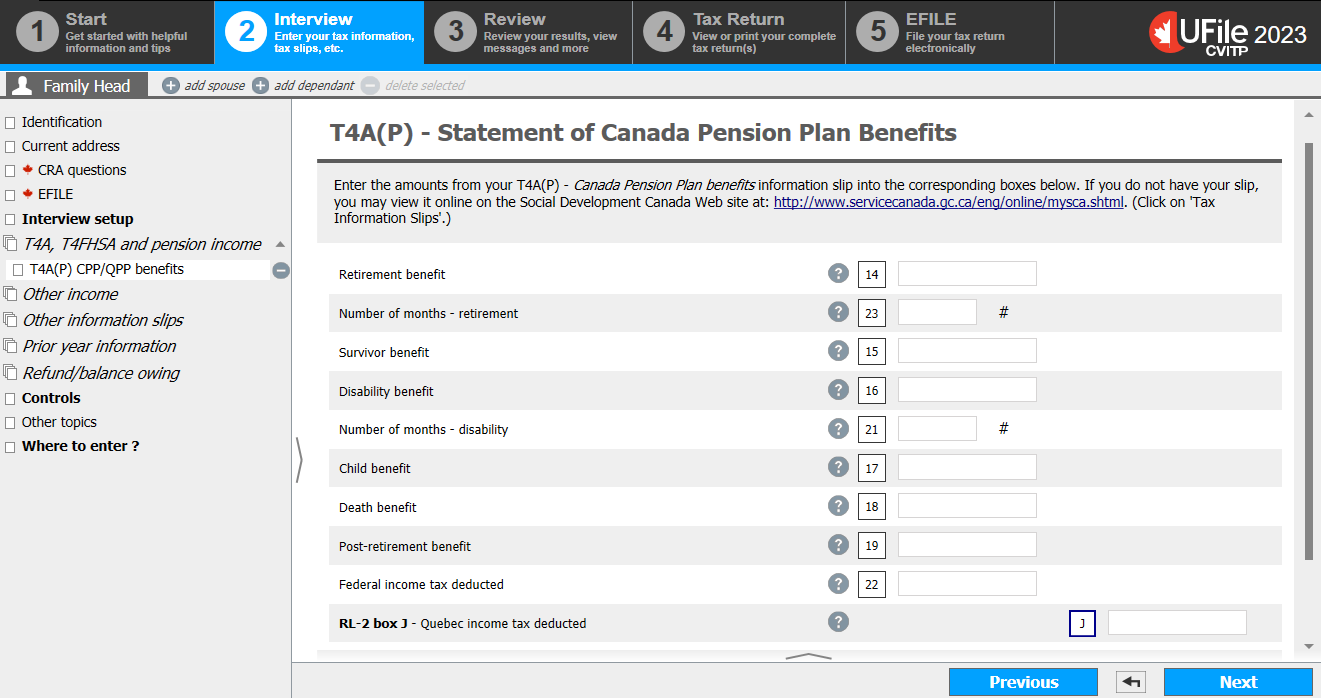Open help for Survivor benefit box 15
This screenshot has height=698, width=1321.
tap(838, 350)
